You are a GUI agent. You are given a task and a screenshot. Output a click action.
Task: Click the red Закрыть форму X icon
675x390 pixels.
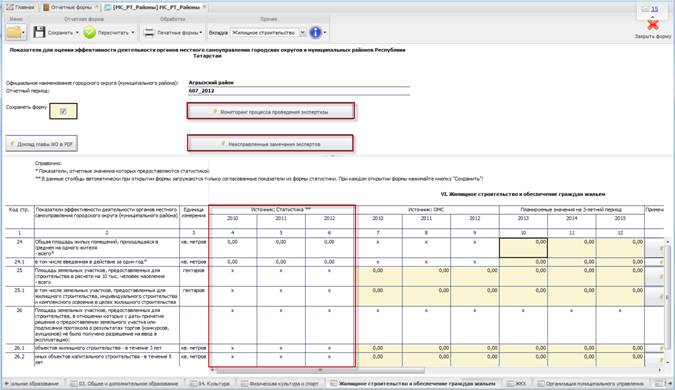point(653,25)
